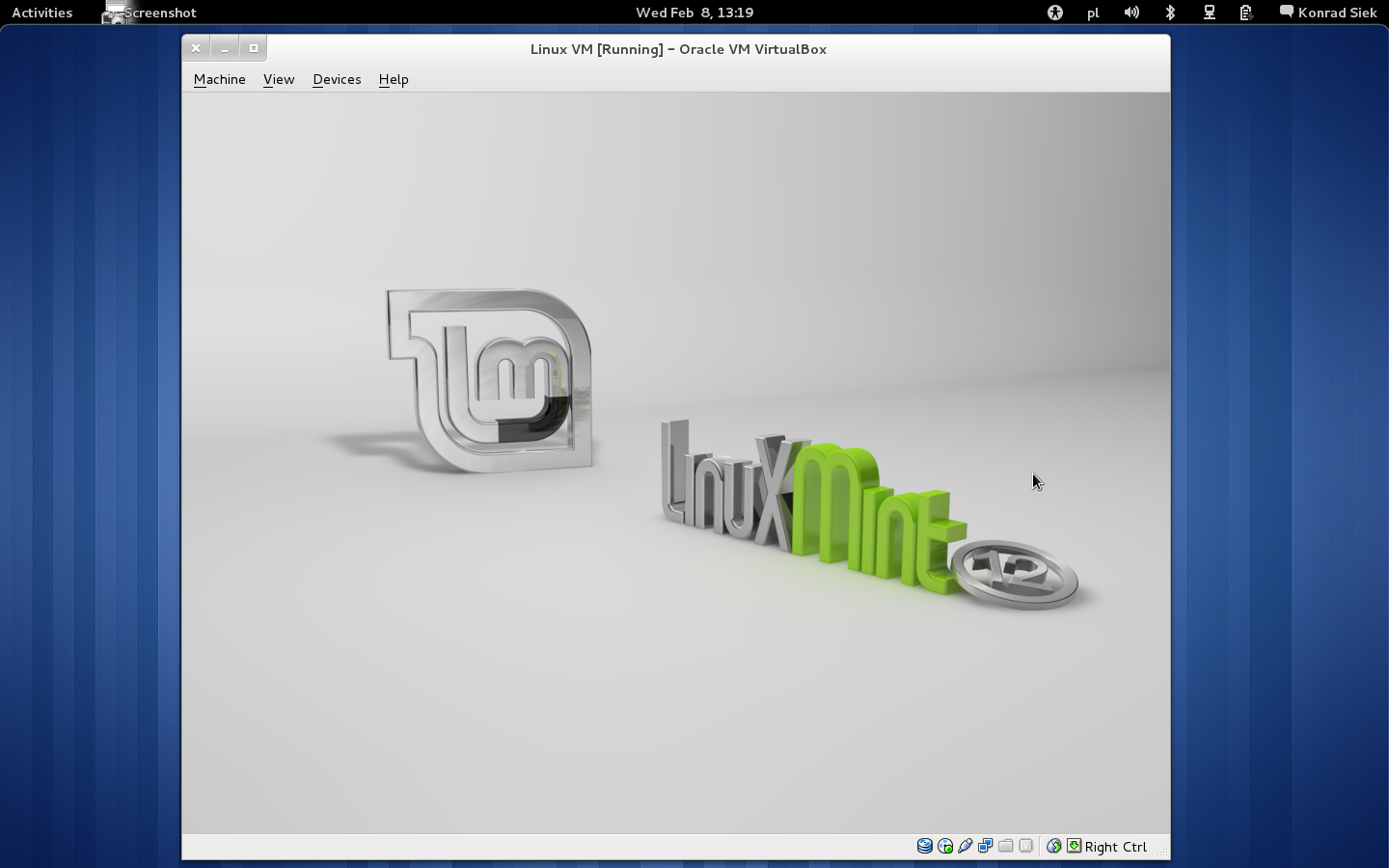Open the Machine menu
The height and width of the screenshot is (868, 1389).
(219, 79)
